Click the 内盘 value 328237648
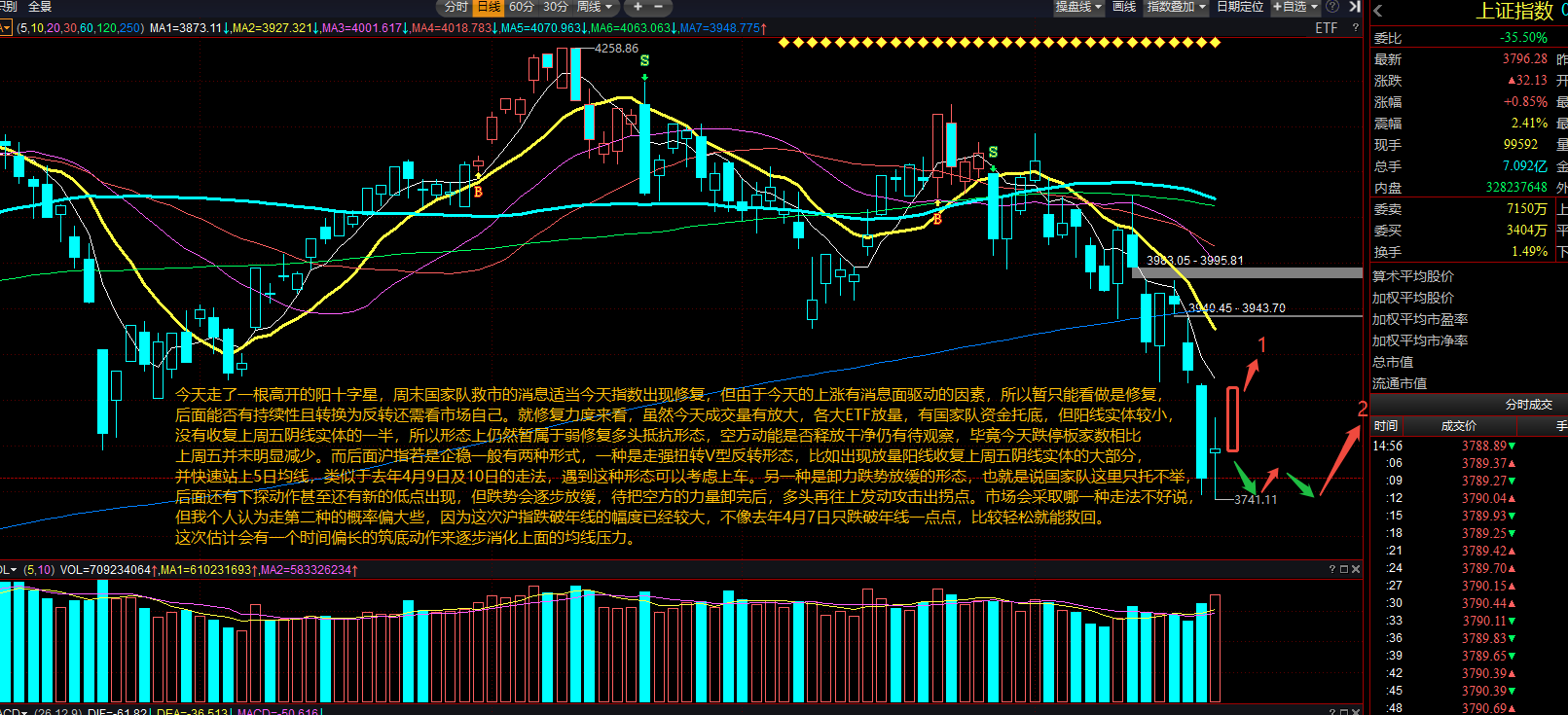 click(x=1516, y=188)
